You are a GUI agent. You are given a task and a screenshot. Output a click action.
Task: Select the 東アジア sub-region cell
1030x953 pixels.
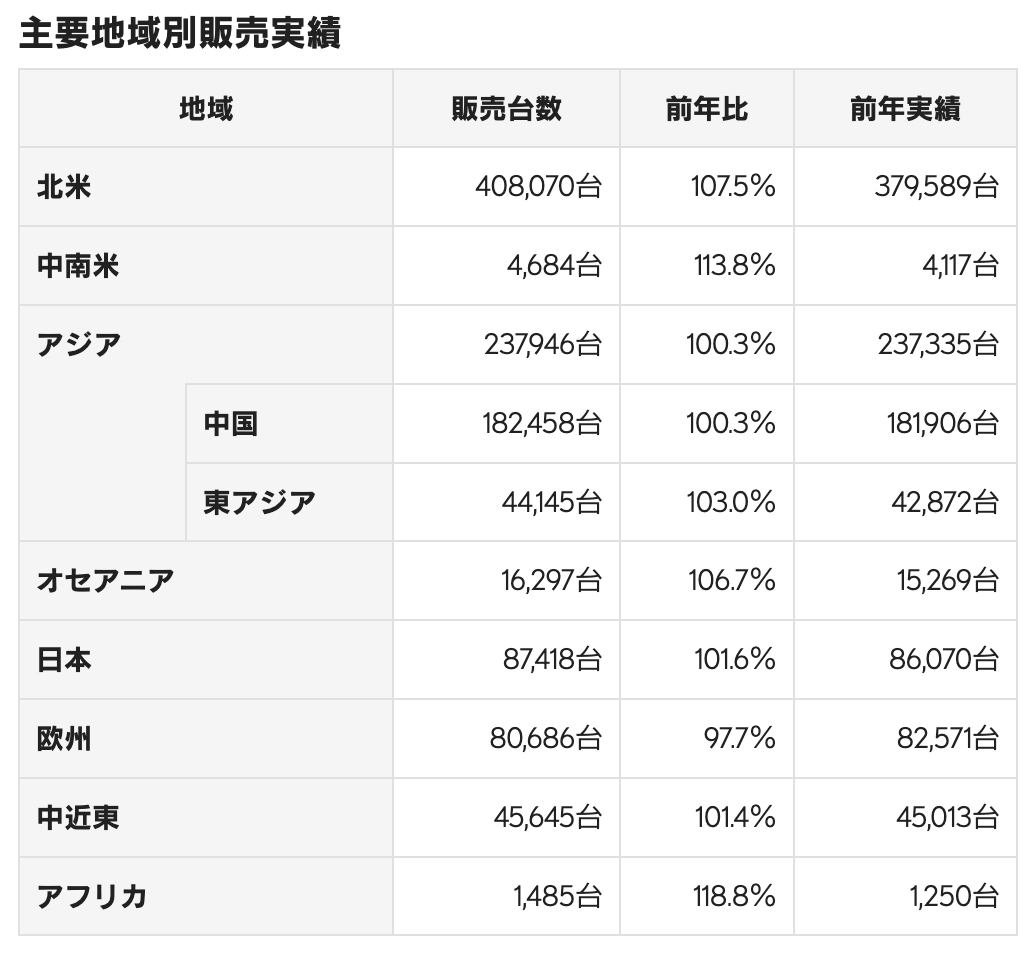[259, 502]
